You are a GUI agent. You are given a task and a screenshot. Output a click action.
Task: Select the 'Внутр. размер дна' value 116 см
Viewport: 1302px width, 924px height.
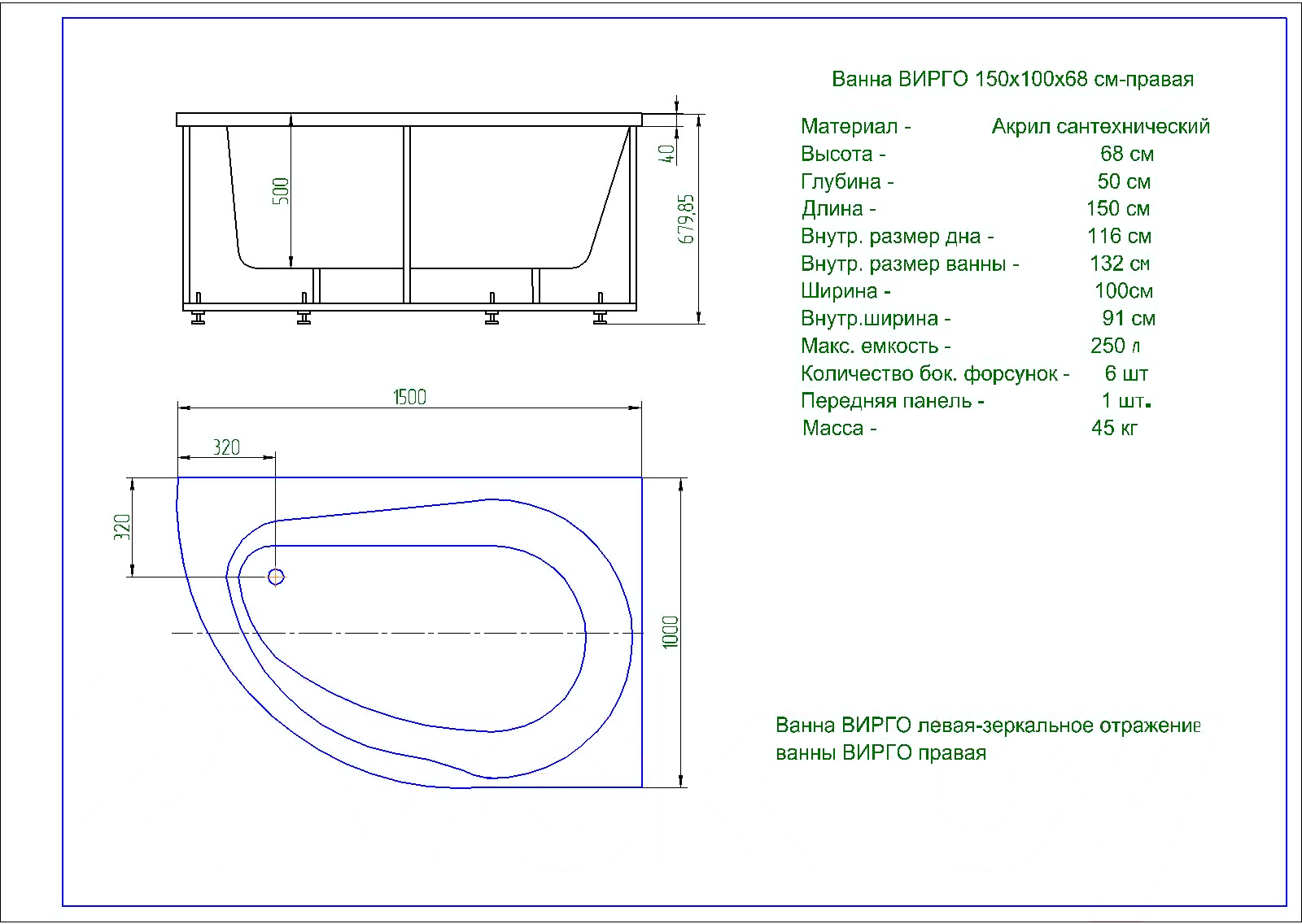(1119, 237)
